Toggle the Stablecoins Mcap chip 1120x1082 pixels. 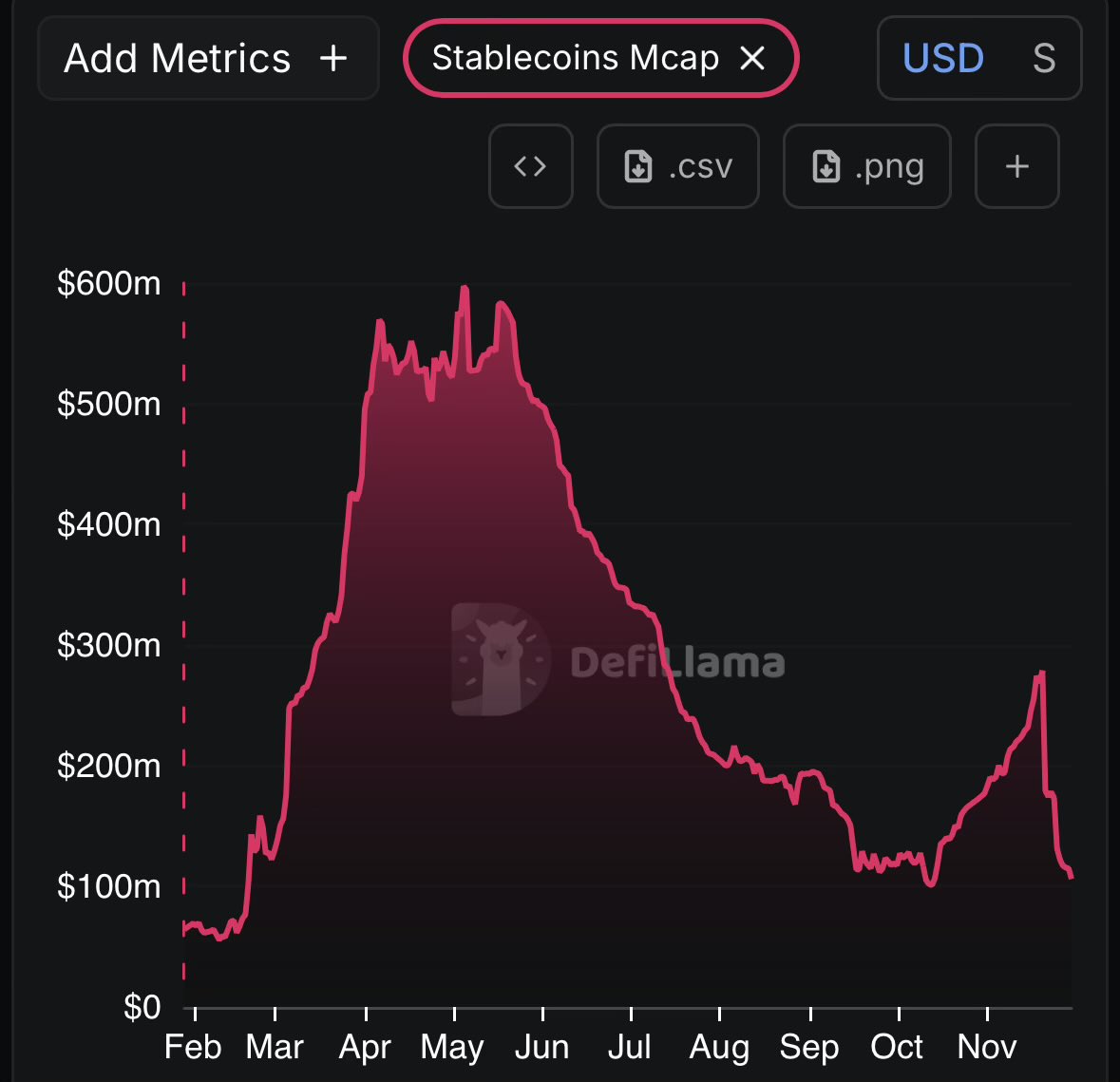pyautogui.click(x=575, y=59)
